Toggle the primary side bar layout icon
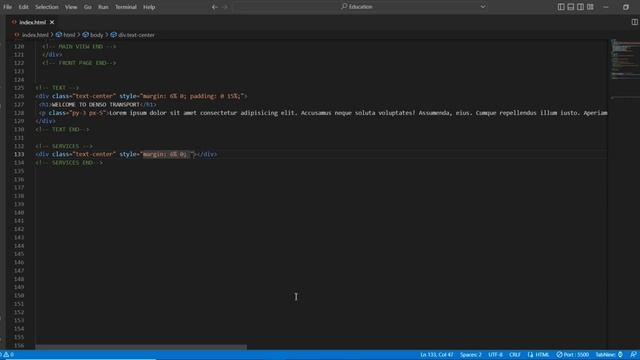The width and height of the screenshot is (640, 360). [561, 7]
